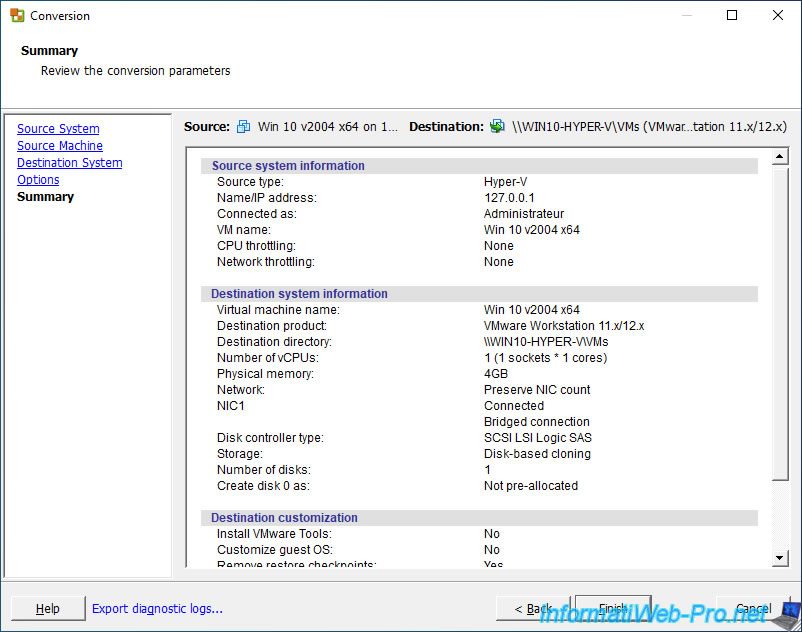This screenshot has width=802, height=632.
Task: Click the Number of vCPUs label
Action: click(268, 358)
